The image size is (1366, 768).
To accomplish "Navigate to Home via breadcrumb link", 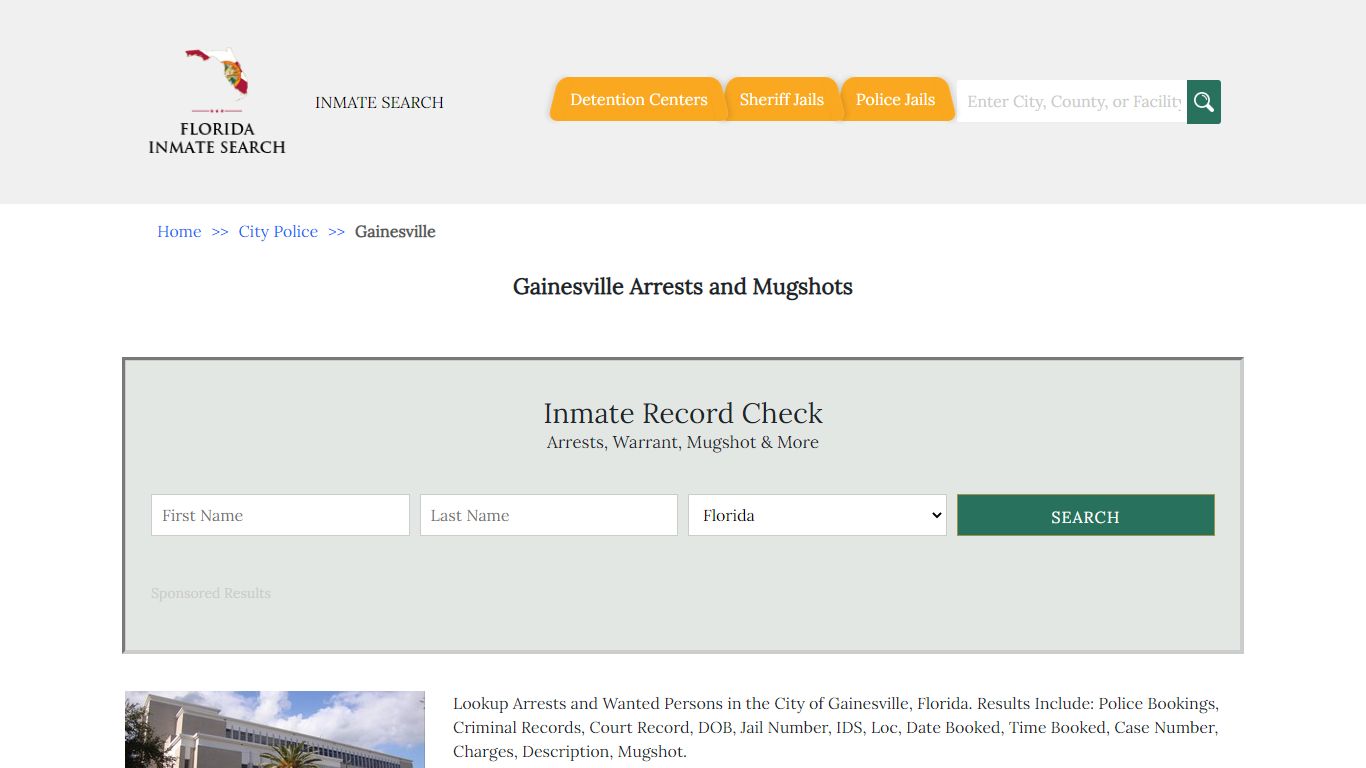I will (179, 231).
